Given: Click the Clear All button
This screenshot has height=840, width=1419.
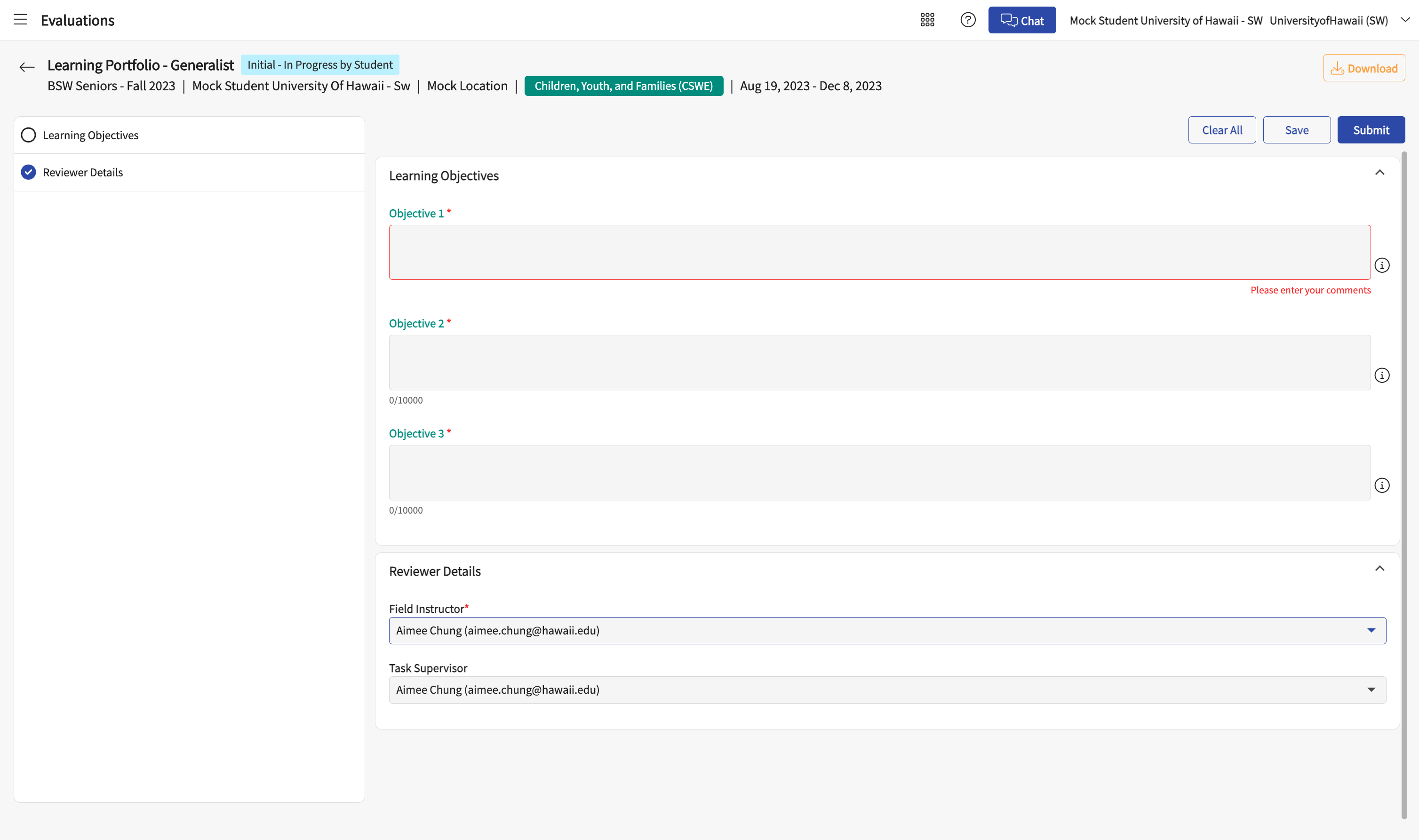Looking at the screenshot, I should (x=1221, y=130).
